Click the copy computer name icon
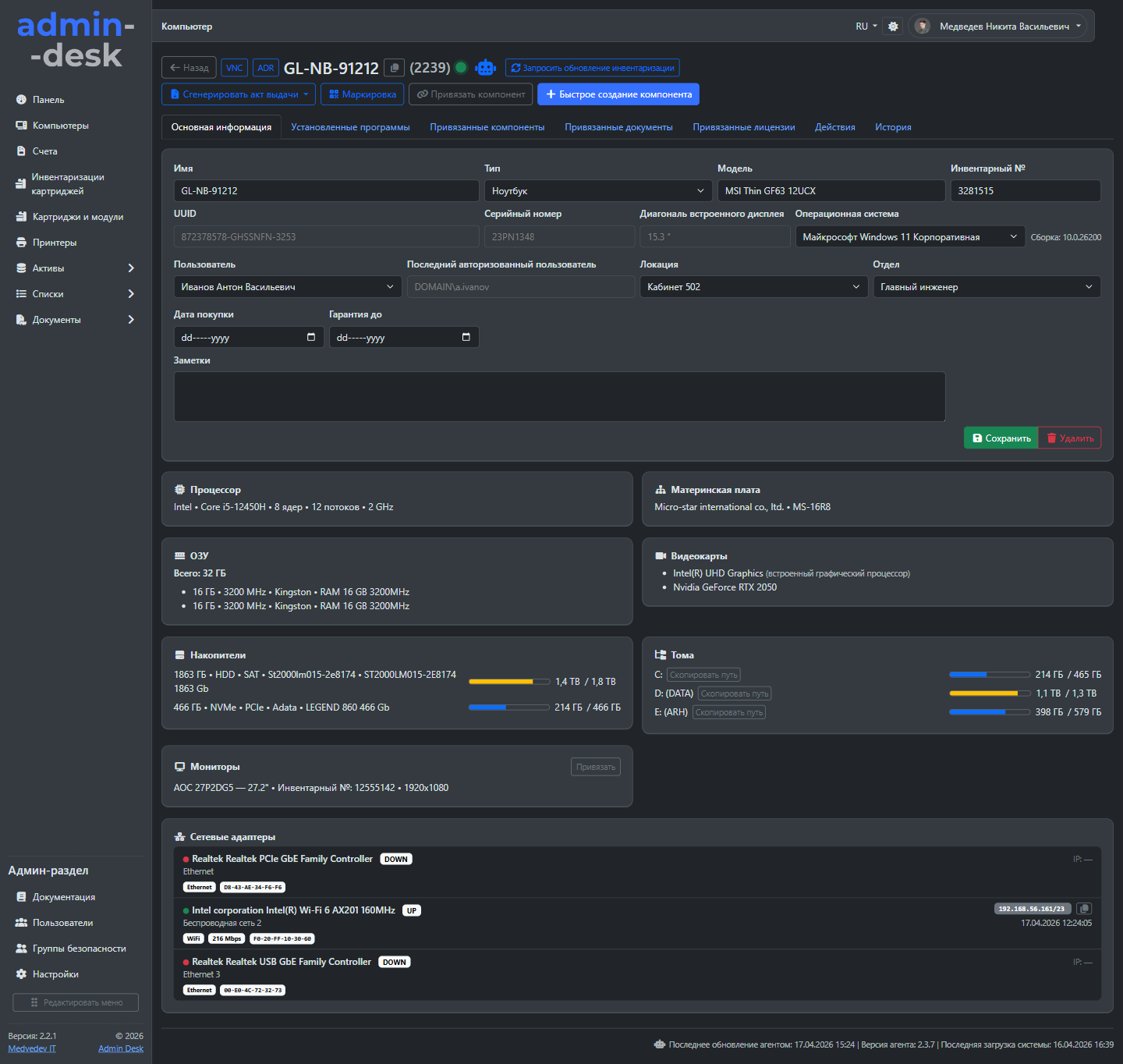 click(x=394, y=68)
